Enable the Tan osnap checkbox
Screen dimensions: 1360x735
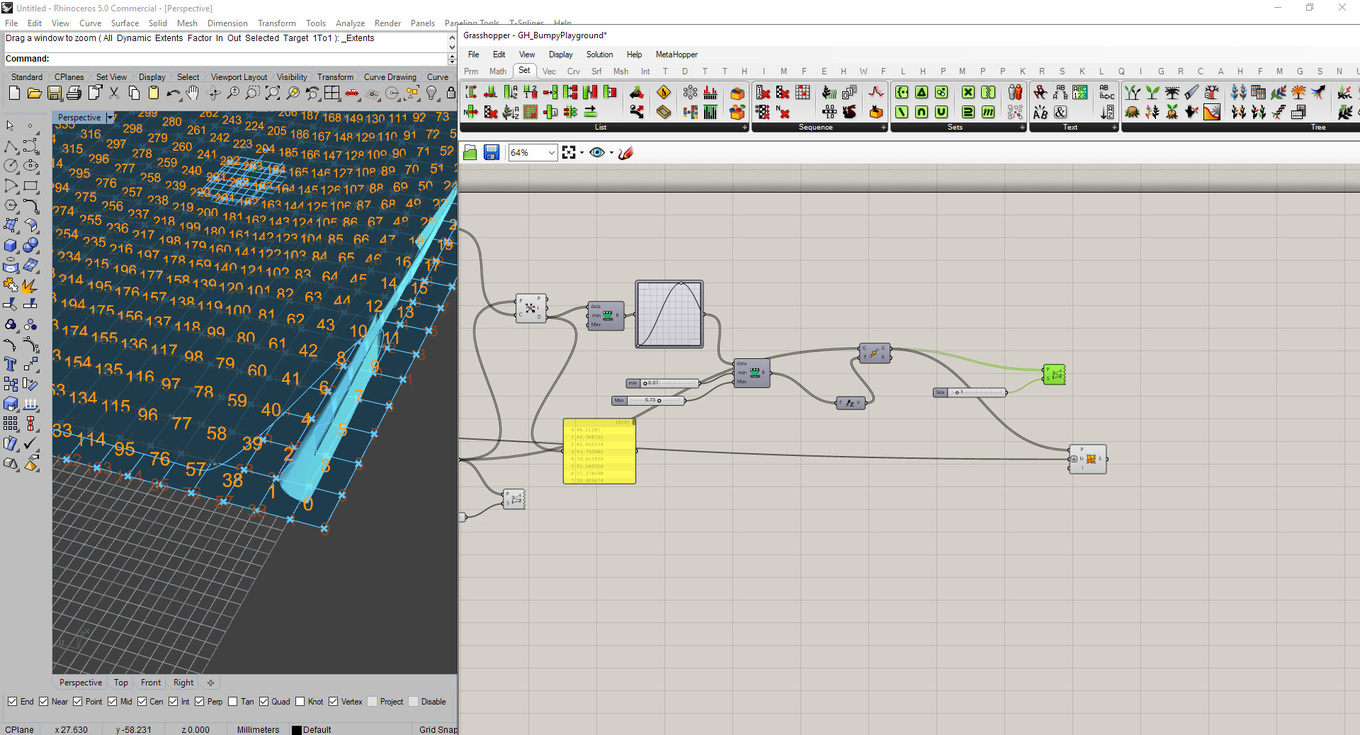233,701
